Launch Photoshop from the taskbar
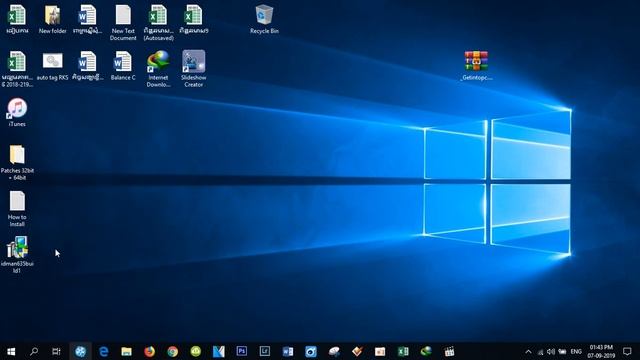The width and height of the screenshot is (640, 360). point(242,351)
